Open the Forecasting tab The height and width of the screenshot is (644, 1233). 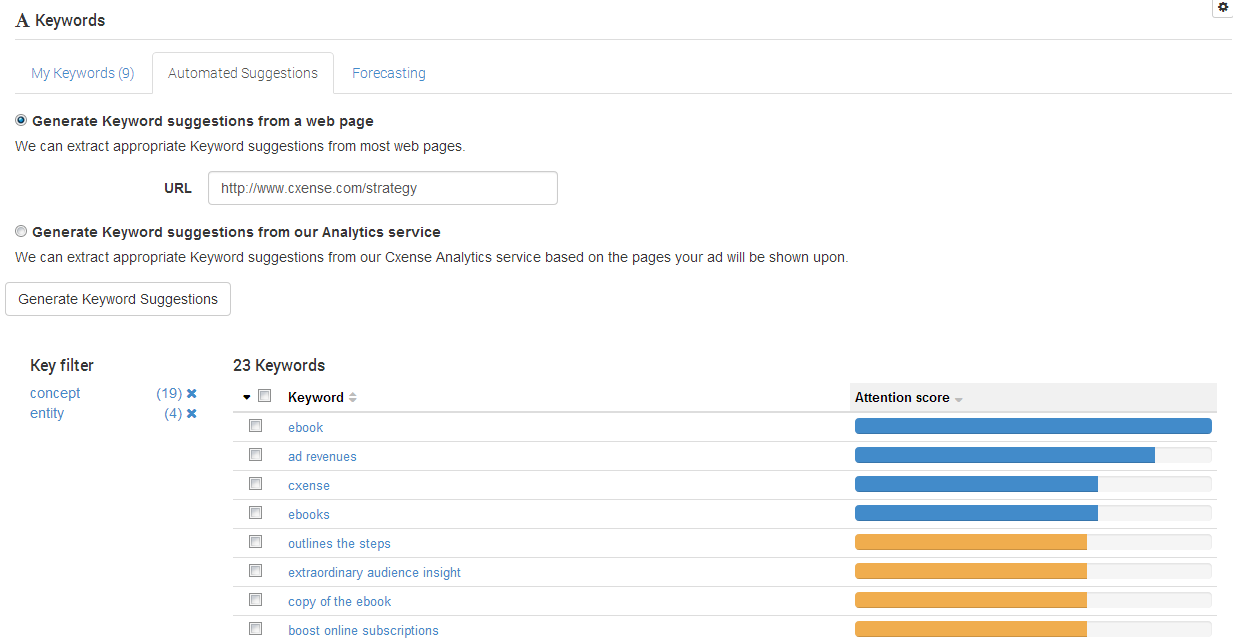pyautogui.click(x=389, y=73)
